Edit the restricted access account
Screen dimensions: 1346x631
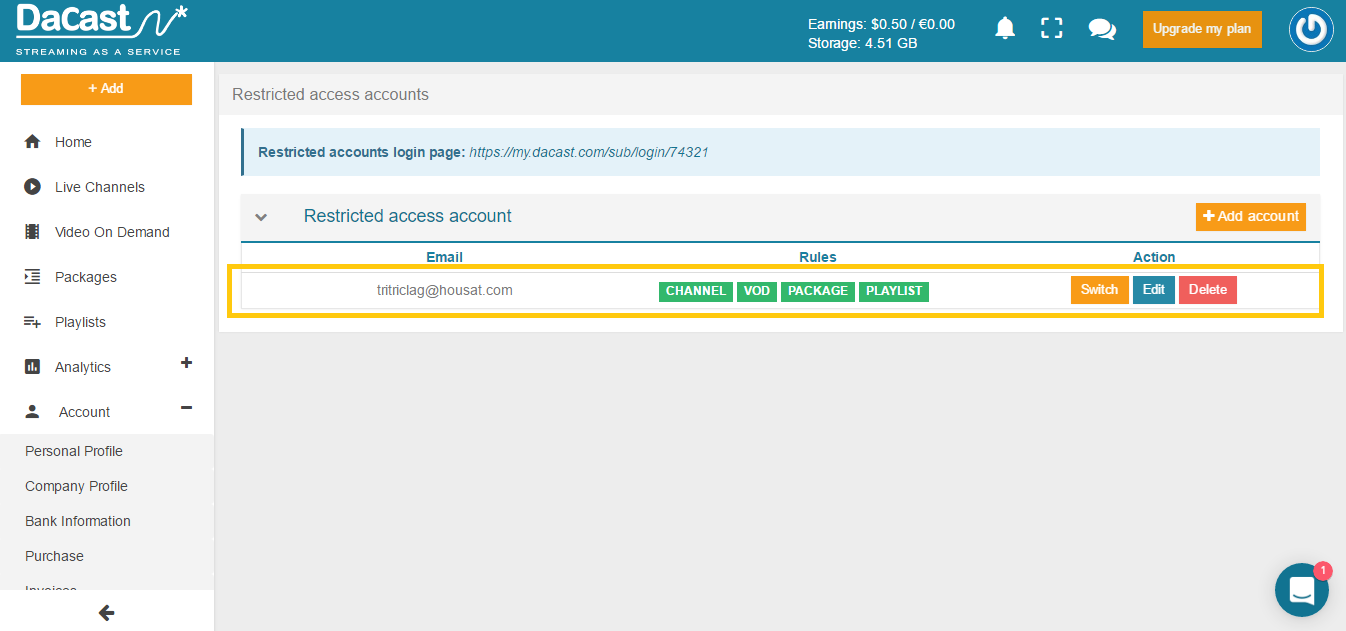pyautogui.click(x=1153, y=290)
